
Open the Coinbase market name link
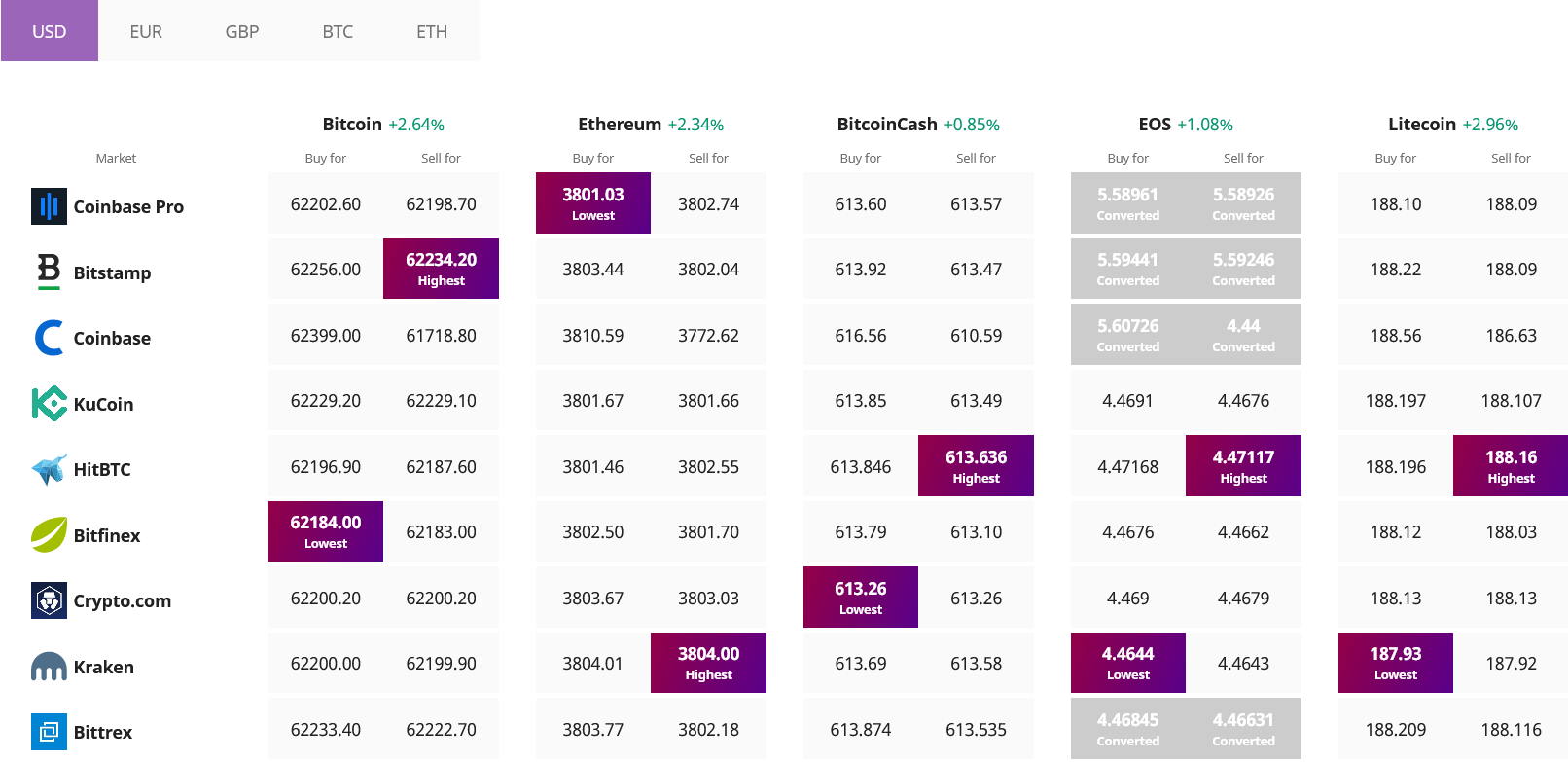click(x=112, y=338)
